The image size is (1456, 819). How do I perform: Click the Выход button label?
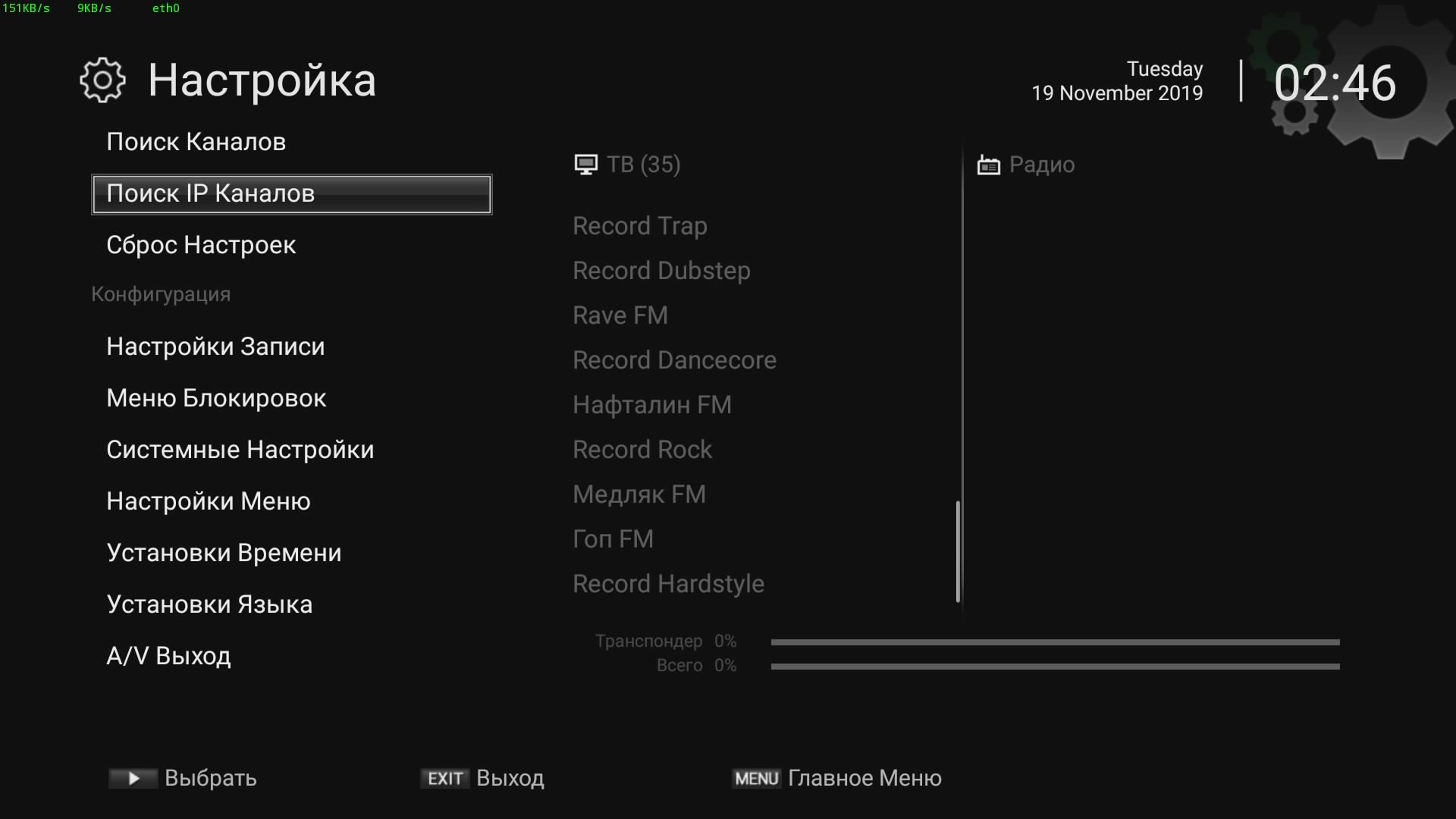510,778
